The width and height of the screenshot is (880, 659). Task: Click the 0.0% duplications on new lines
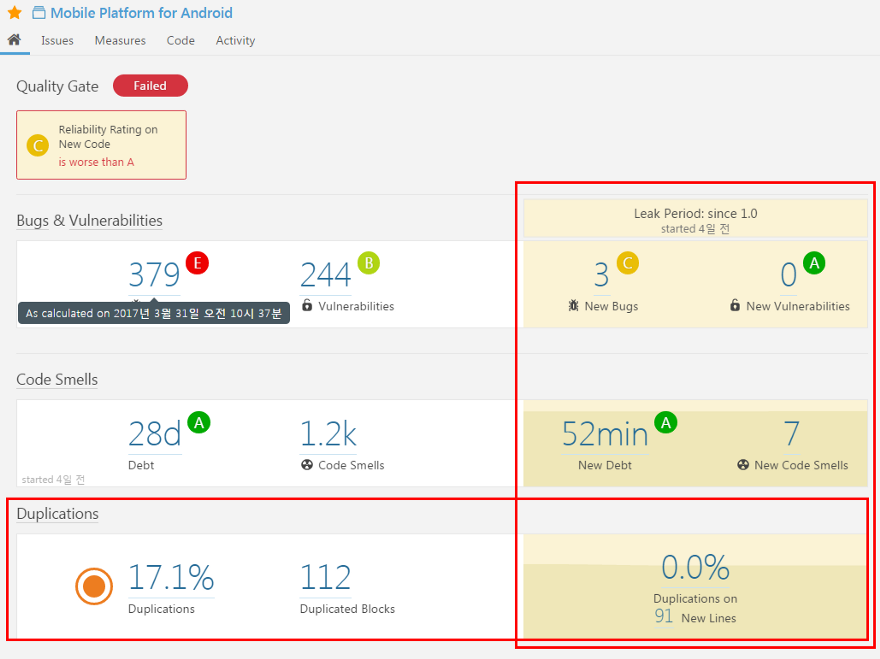tap(695, 567)
